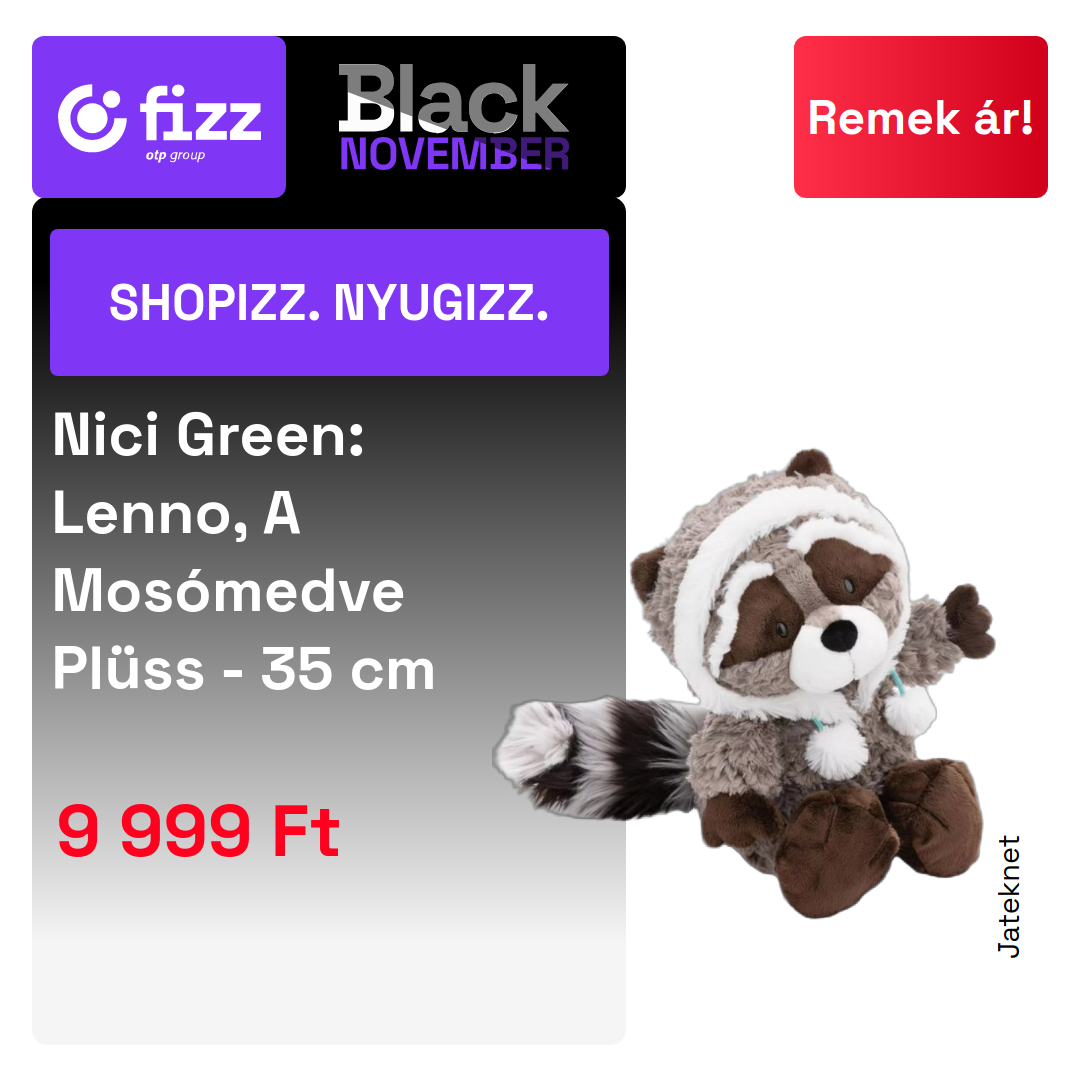Open the Nici Green: title line
This screenshot has height=1080, width=1080.
click(x=209, y=435)
